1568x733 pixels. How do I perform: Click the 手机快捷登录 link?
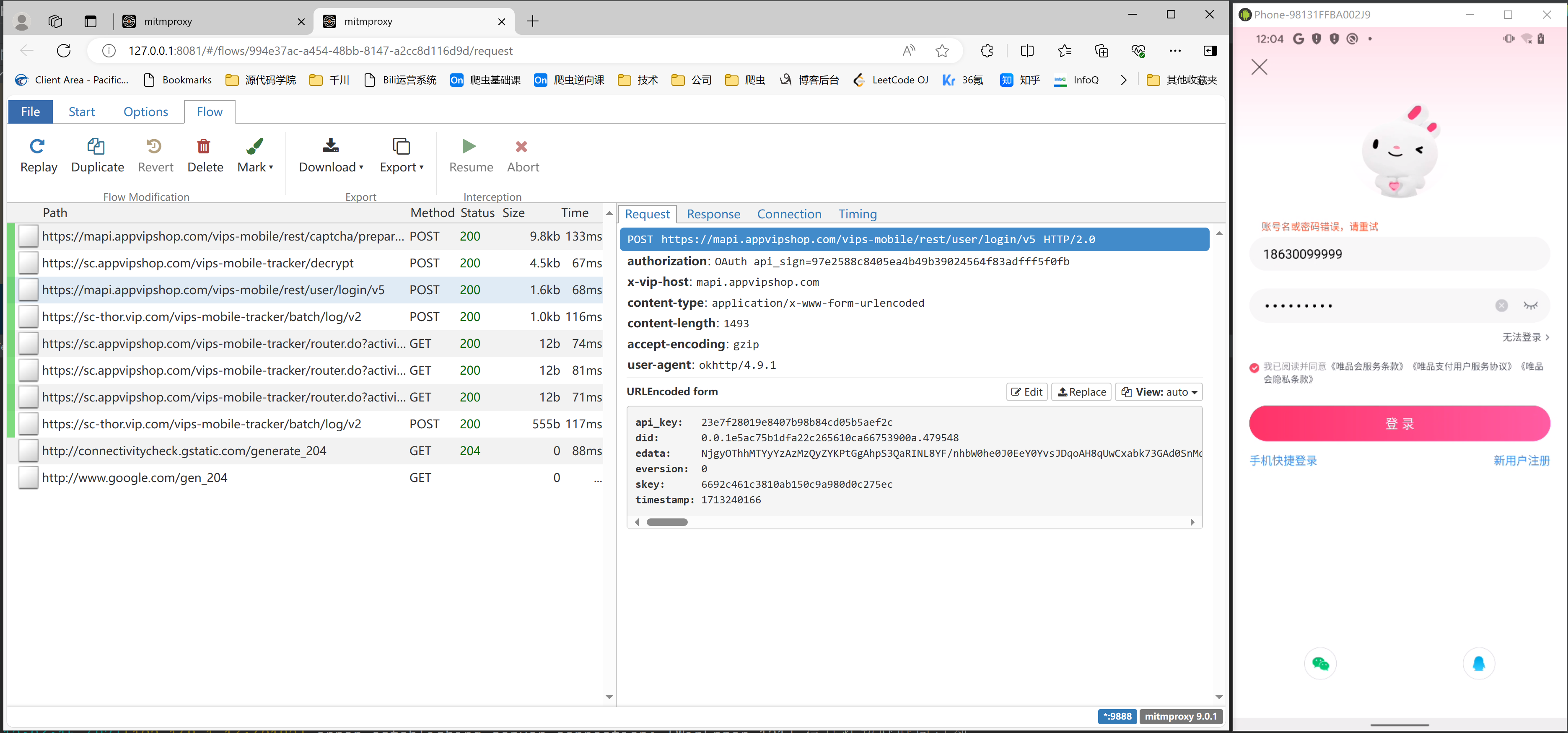click(1283, 460)
